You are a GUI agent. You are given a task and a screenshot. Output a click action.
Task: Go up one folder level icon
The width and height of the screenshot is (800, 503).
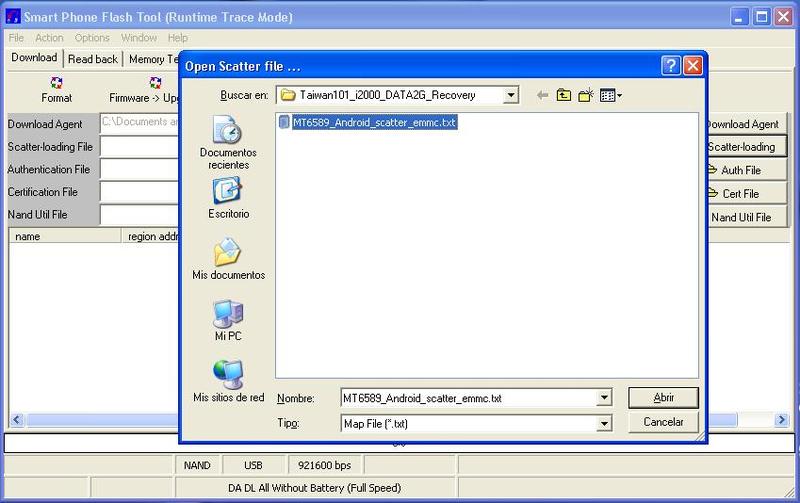click(564, 95)
